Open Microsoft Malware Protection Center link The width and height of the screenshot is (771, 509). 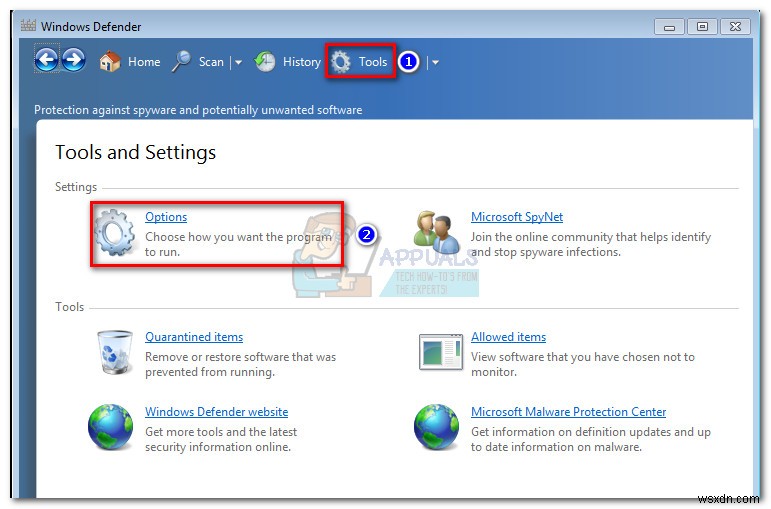pos(568,412)
